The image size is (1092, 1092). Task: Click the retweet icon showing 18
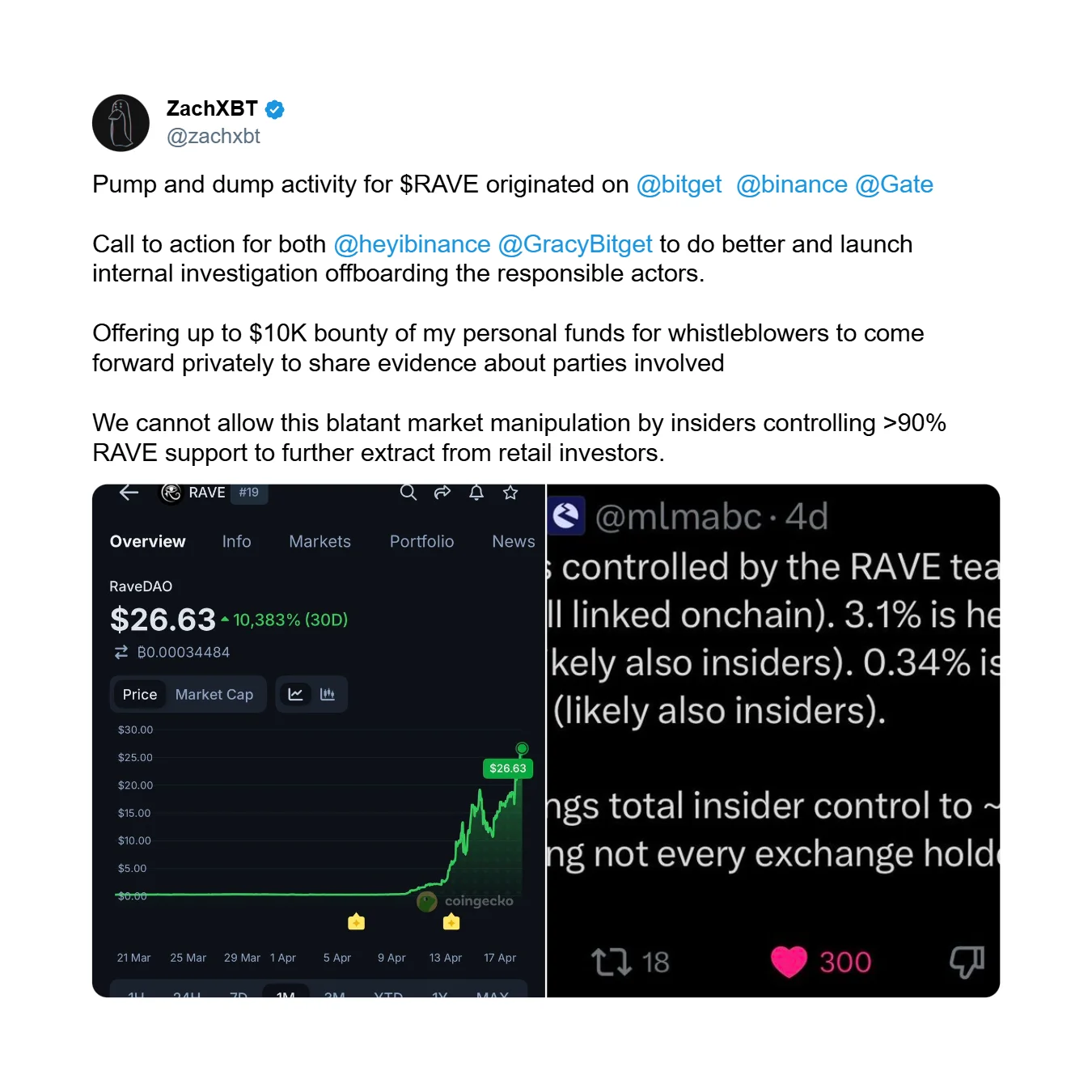[612, 962]
